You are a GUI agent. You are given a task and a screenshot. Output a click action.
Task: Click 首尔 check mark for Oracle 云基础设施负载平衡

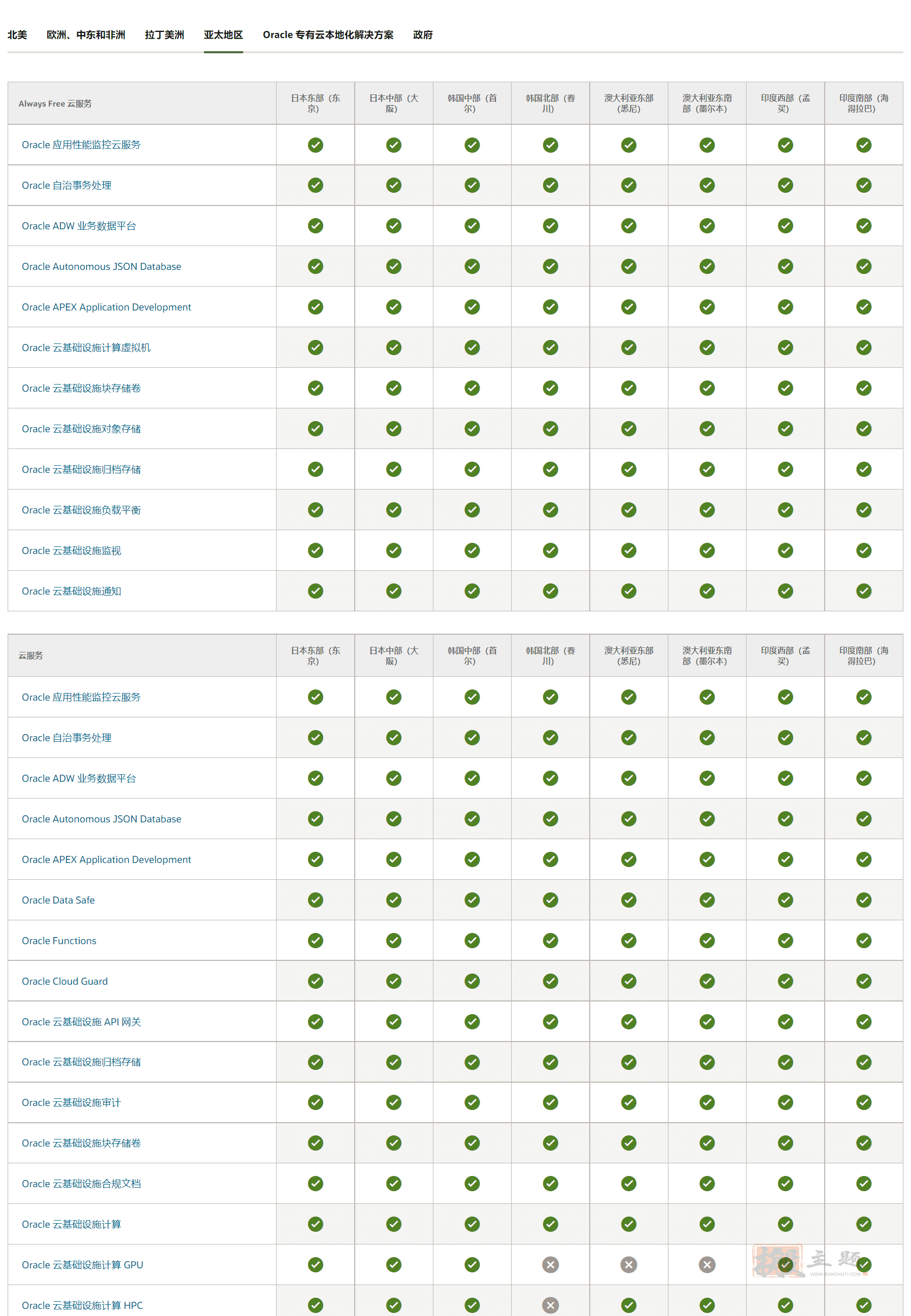472,510
